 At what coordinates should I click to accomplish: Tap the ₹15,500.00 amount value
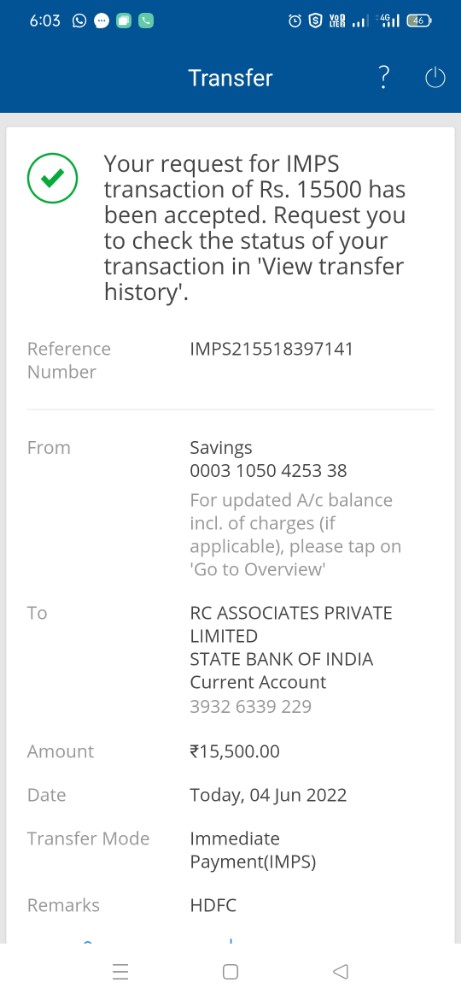235,751
